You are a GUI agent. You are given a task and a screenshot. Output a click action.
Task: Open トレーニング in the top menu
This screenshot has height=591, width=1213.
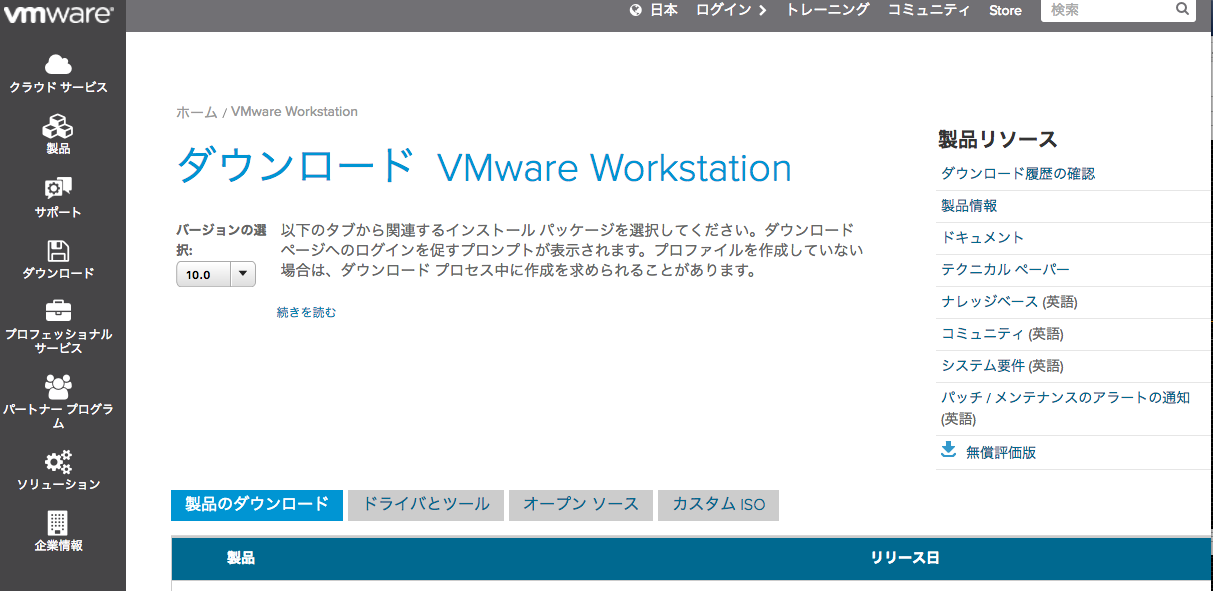pos(828,10)
